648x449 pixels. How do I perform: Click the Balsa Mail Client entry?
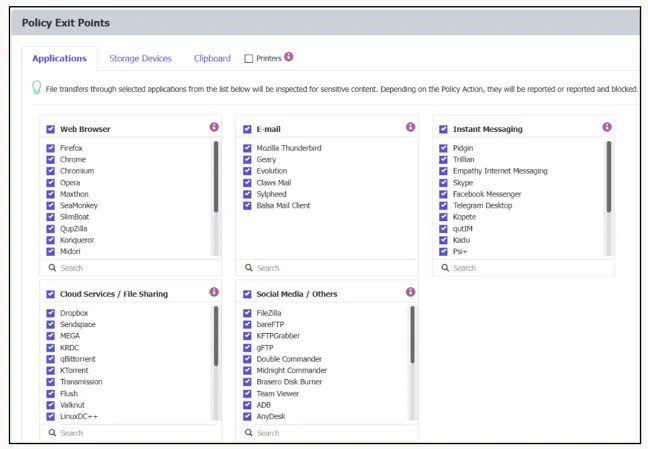[x=283, y=205]
